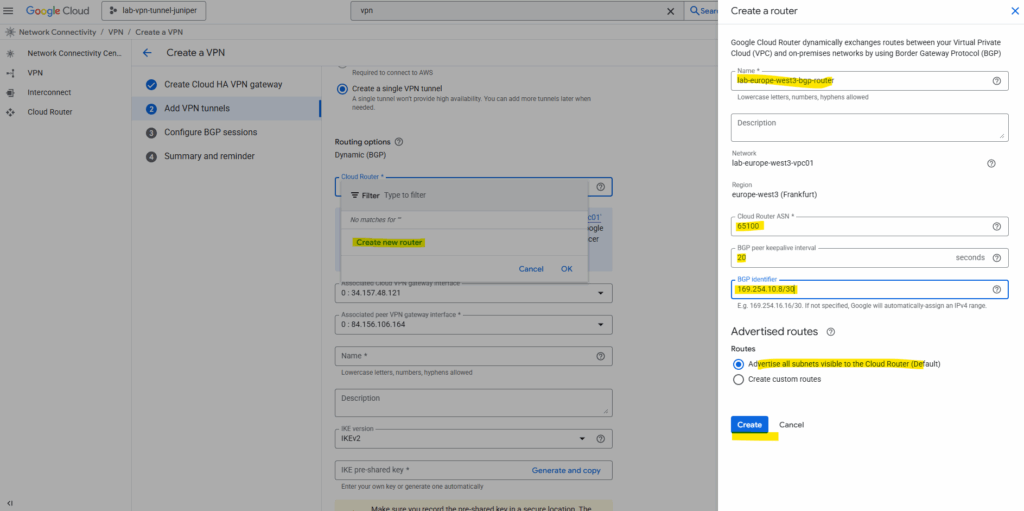Image resolution: width=1024 pixels, height=511 pixels.
Task: Click help icon in Cloud Router ASN field
Action: [996, 226]
